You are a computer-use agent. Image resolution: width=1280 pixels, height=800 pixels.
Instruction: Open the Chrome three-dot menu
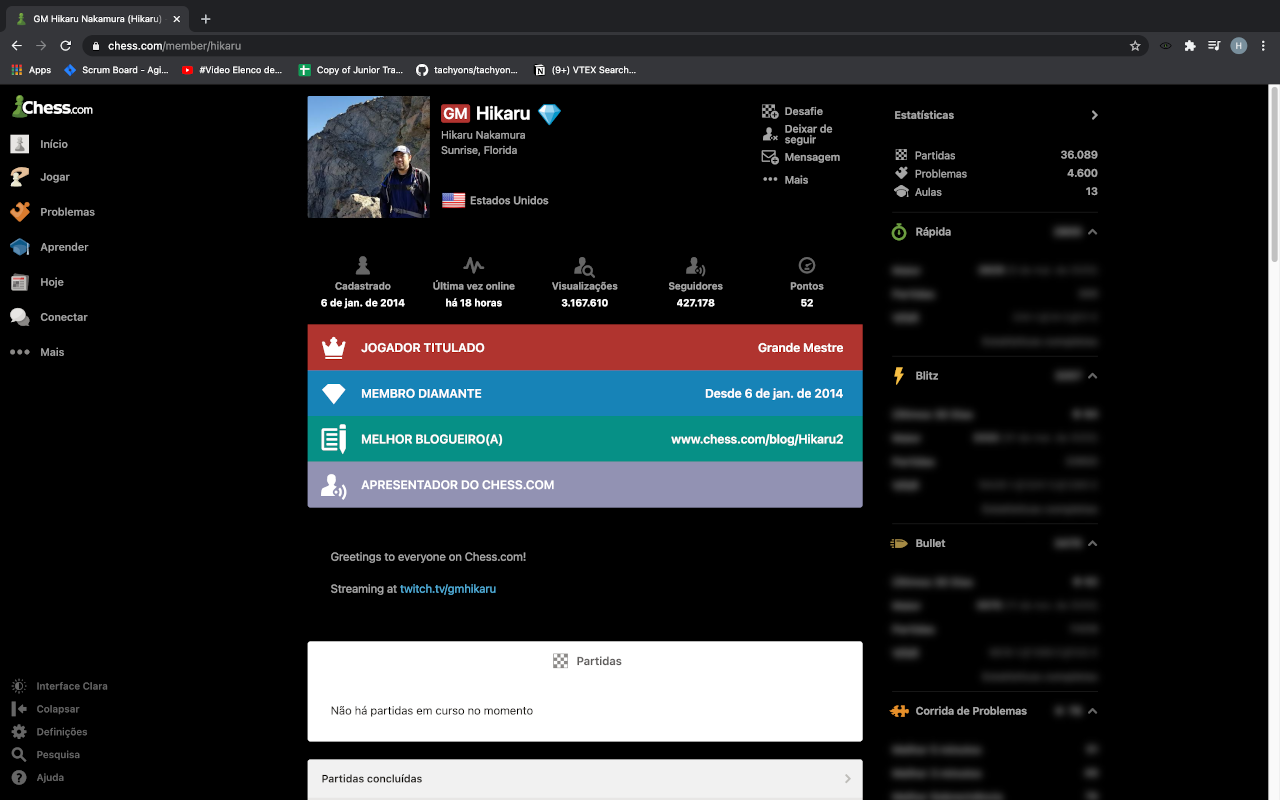coord(1263,46)
